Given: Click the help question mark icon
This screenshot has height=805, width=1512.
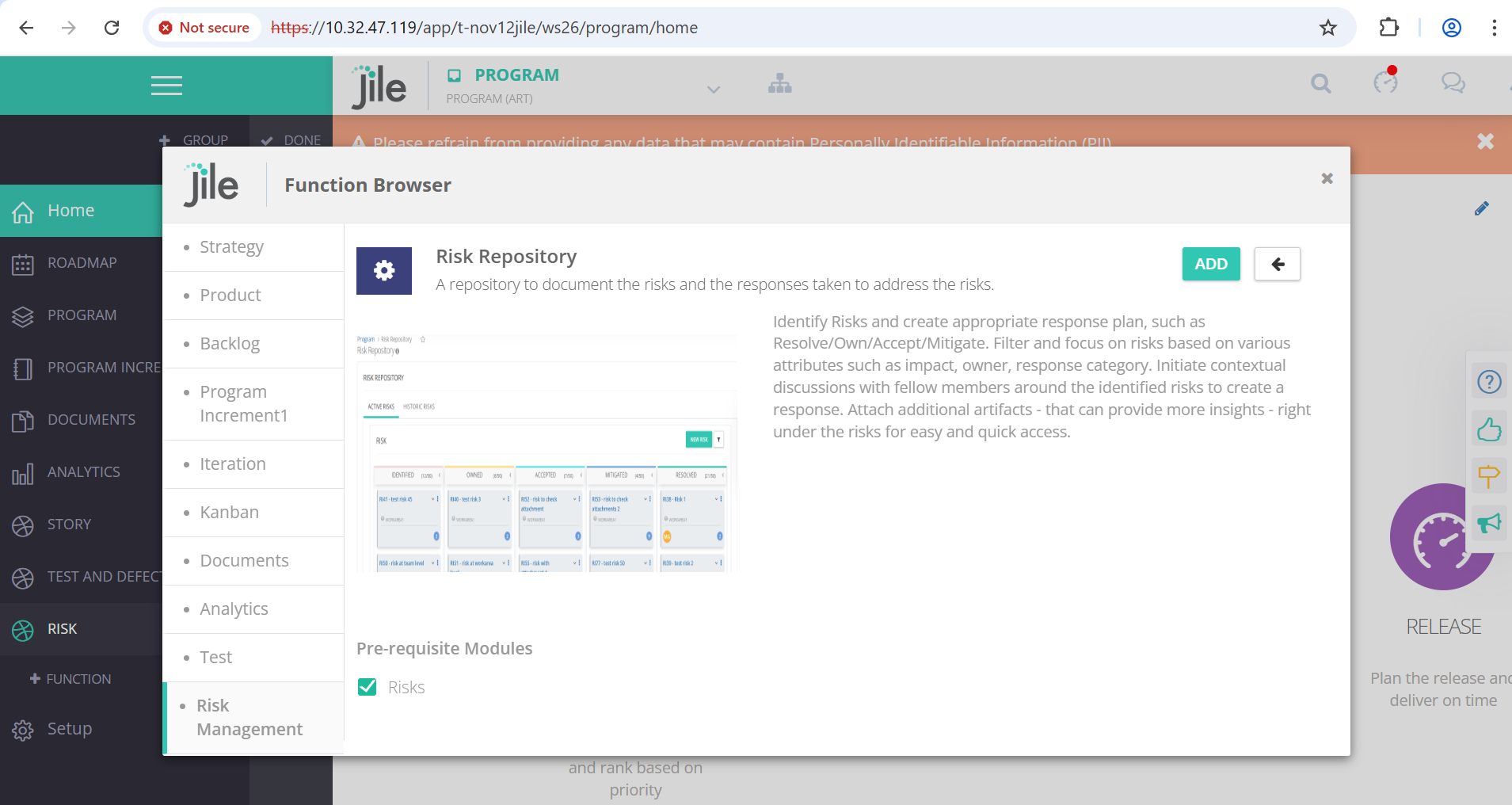Looking at the screenshot, I should tap(1489, 383).
